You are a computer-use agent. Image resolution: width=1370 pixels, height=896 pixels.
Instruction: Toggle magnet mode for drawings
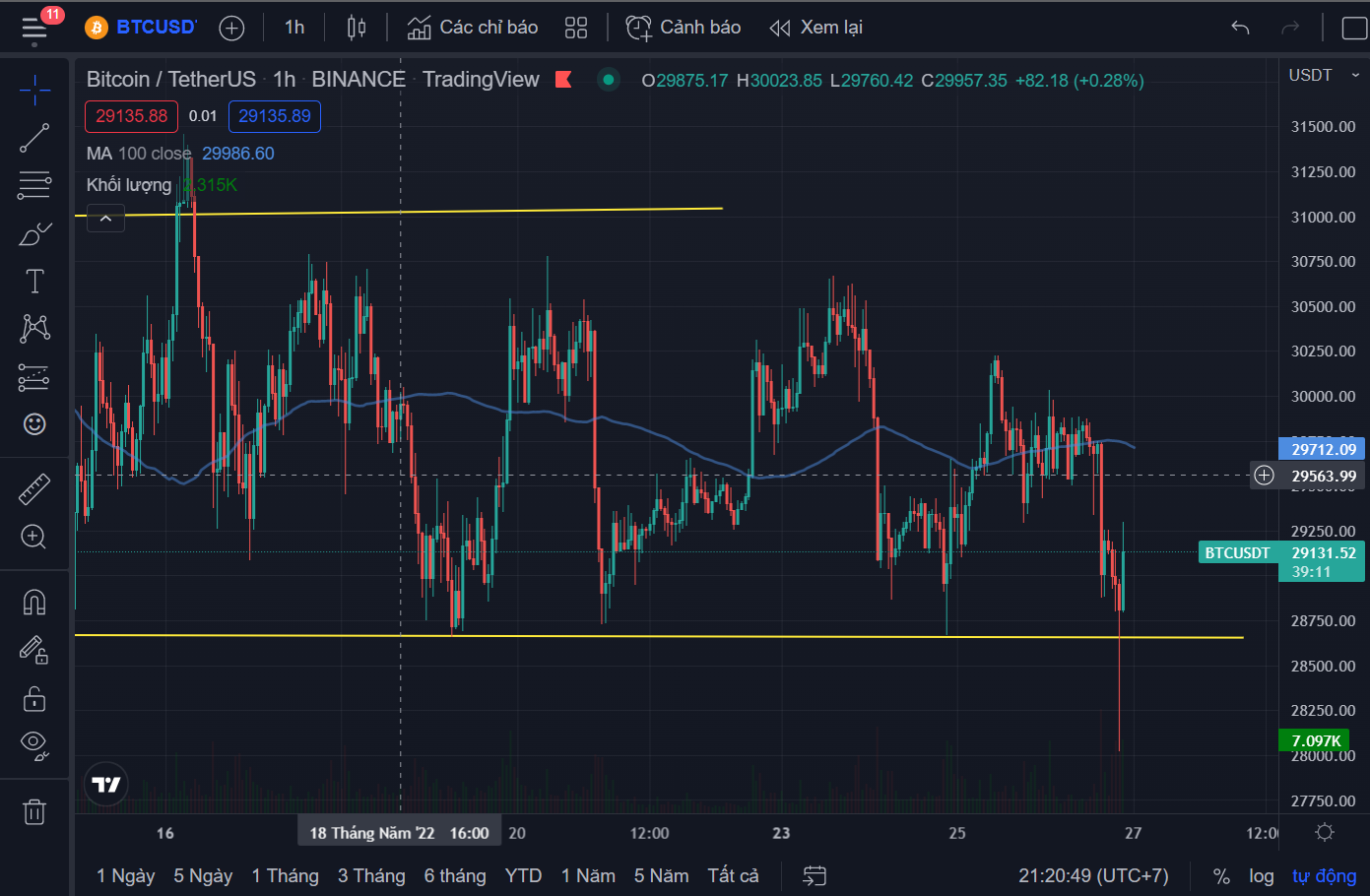click(34, 602)
